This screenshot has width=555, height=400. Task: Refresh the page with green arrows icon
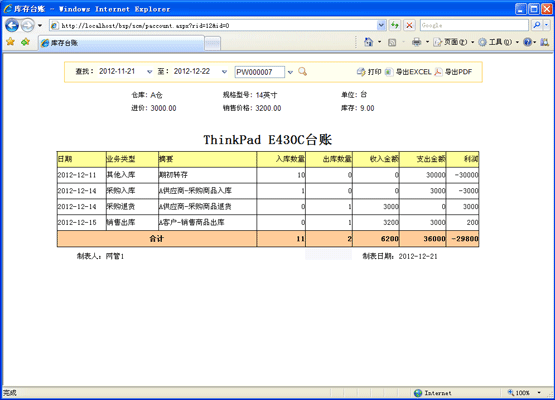point(395,25)
